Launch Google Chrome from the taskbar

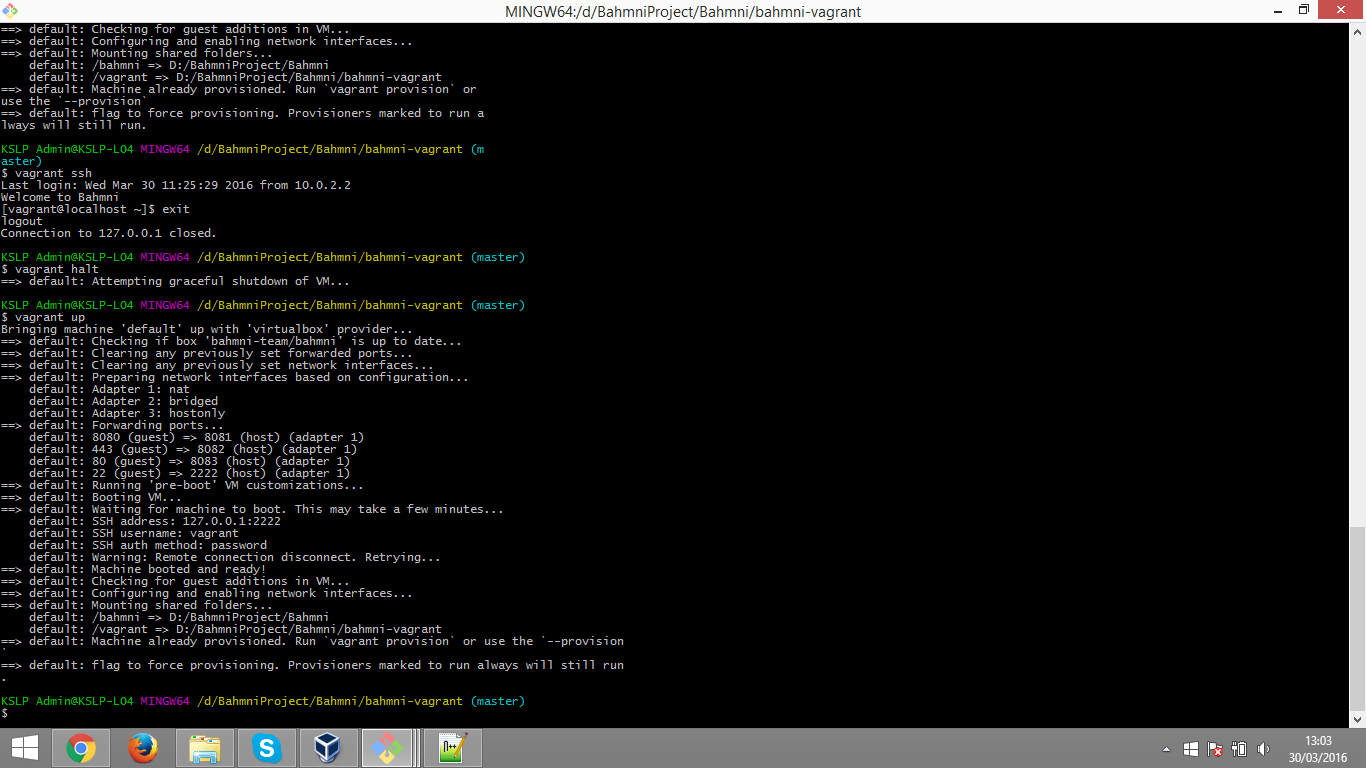81,748
